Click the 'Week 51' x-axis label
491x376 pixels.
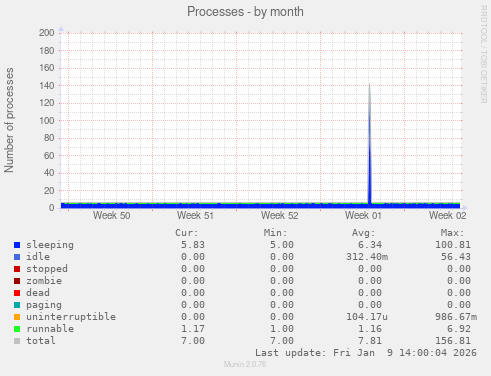195,215
